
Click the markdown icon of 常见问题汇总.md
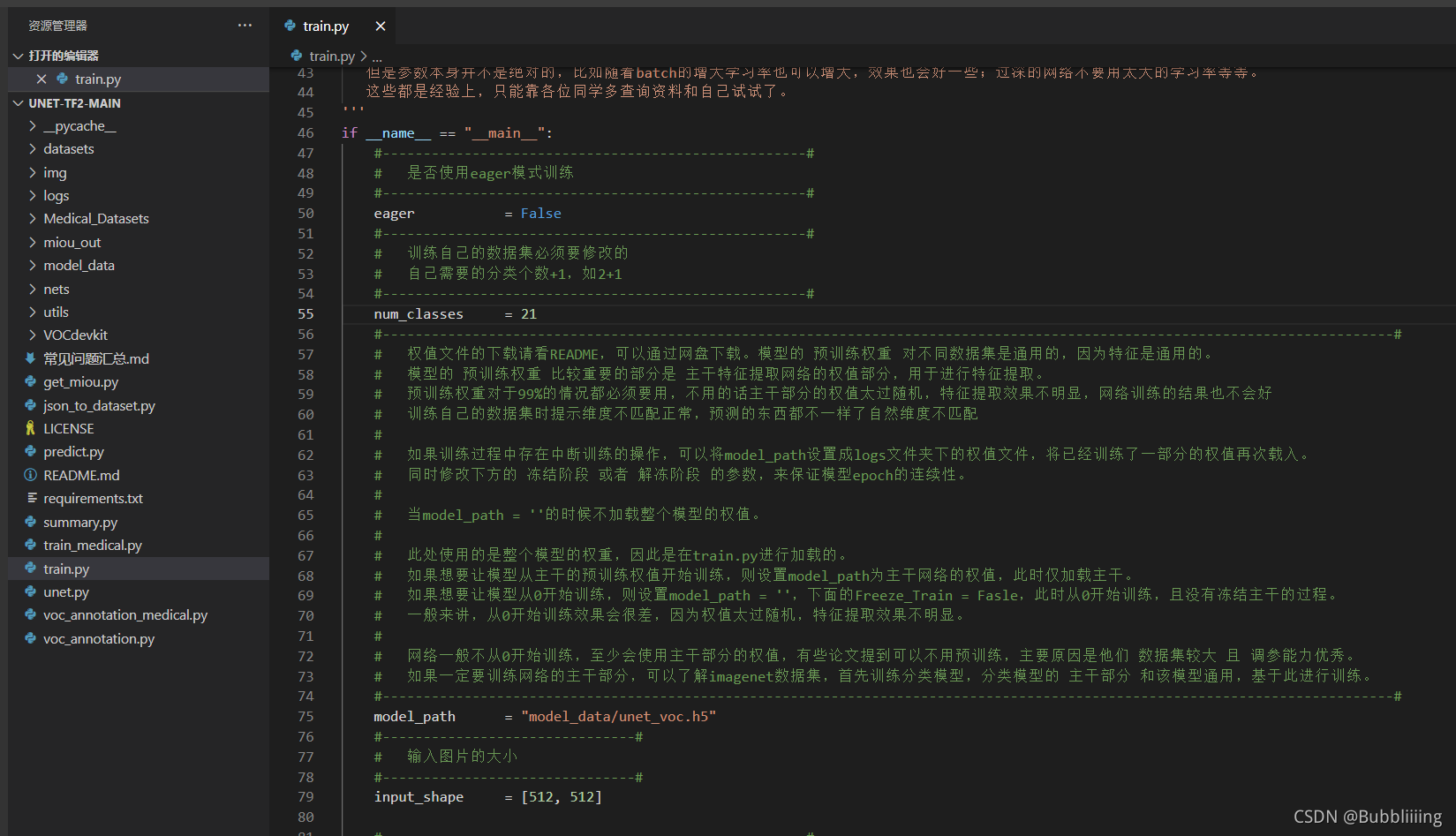point(31,358)
